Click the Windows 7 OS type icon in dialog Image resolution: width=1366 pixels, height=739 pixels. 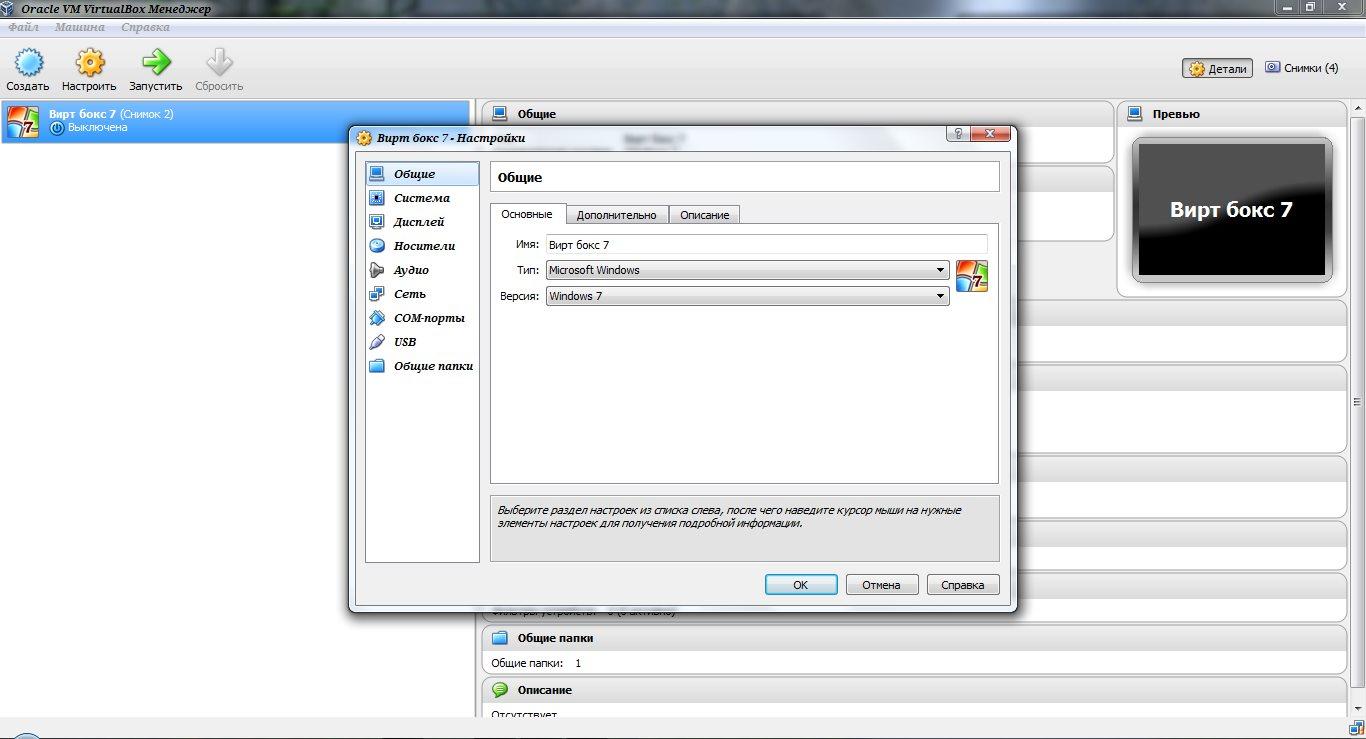(972, 276)
